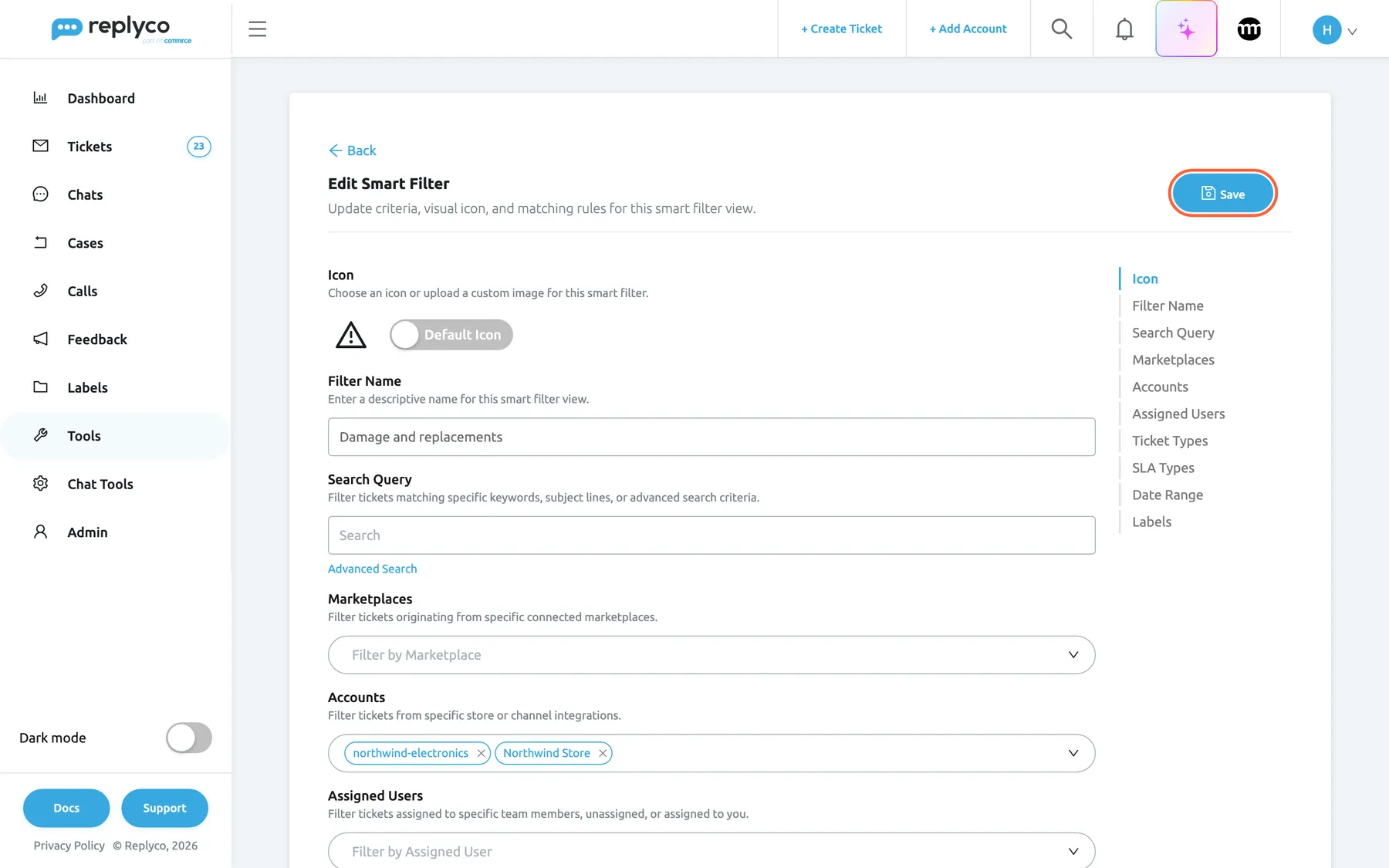Image resolution: width=1389 pixels, height=868 pixels.
Task: Click the warning triangle filter icon
Action: pyautogui.click(x=351, y=335)
